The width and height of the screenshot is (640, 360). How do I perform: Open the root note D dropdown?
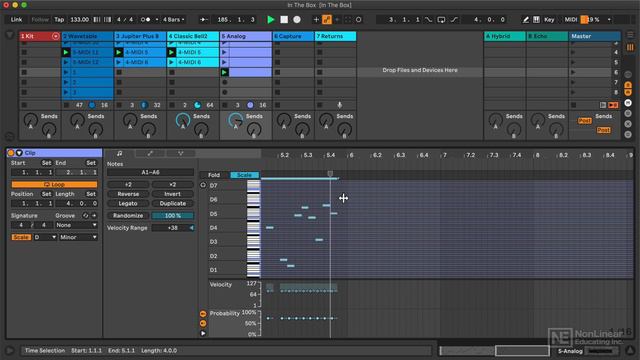click(x=45, y=237)
